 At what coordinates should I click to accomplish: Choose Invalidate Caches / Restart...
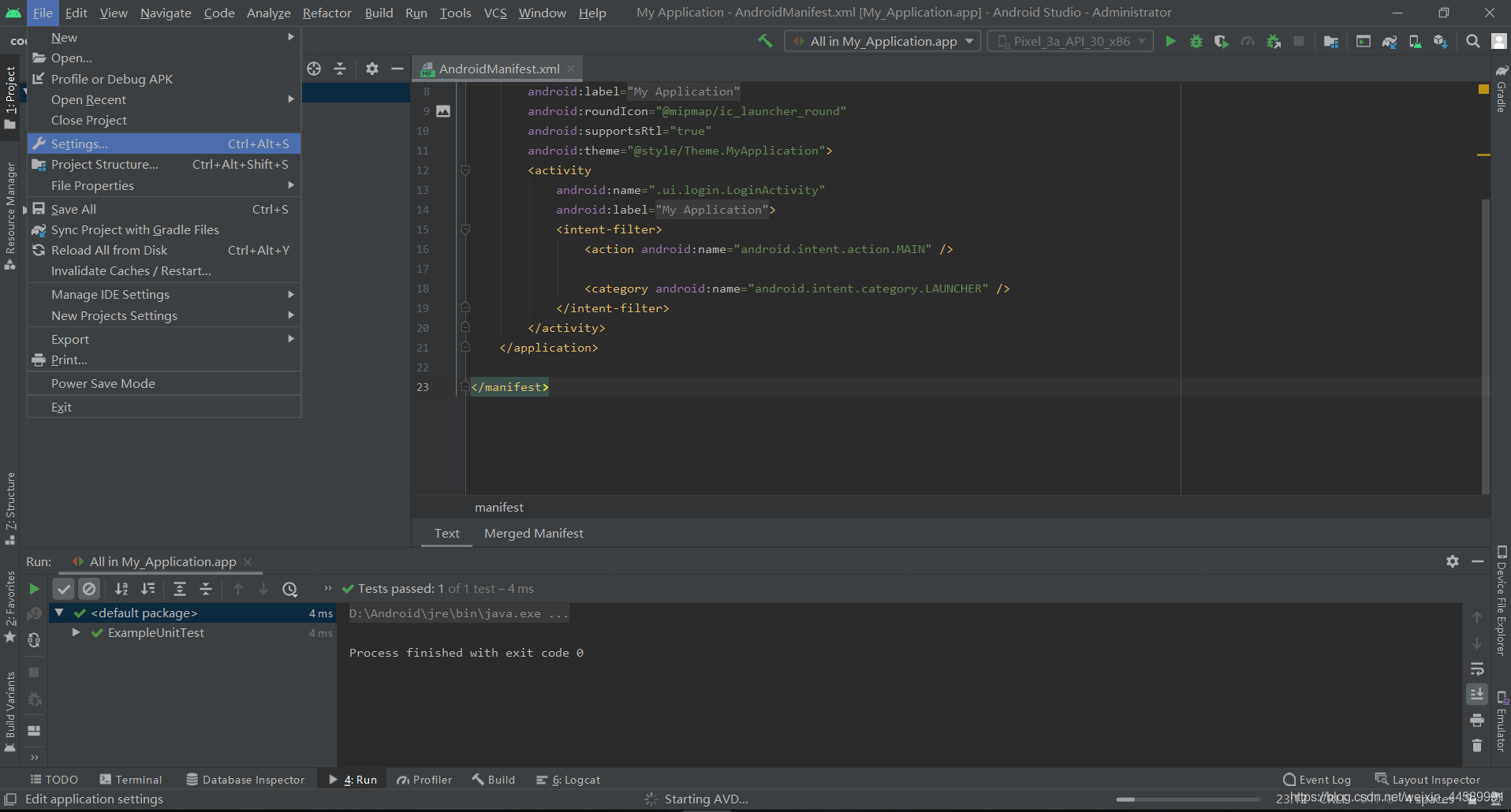pos(164,271)
